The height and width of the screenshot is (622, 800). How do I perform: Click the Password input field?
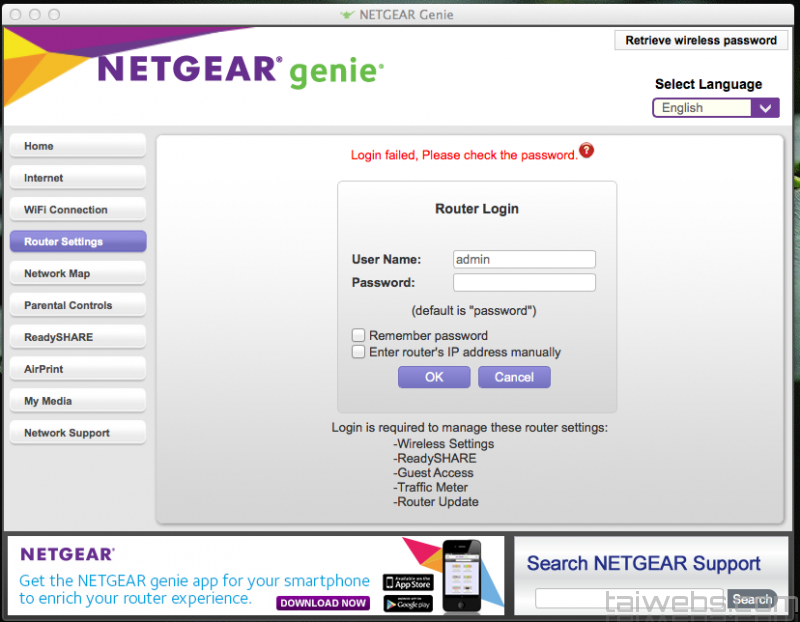(x=524, y=283)
